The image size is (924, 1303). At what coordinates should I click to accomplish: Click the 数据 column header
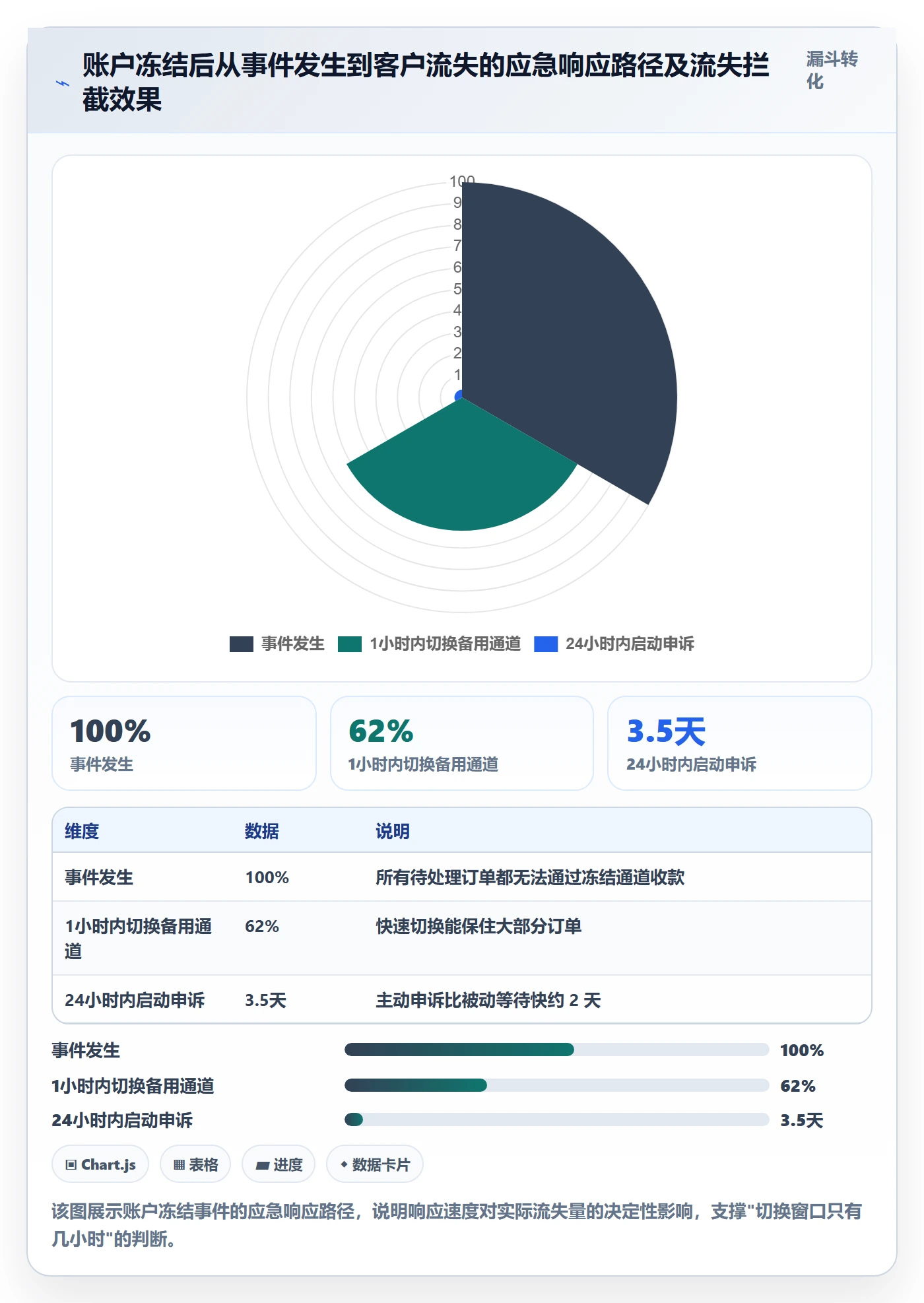point(262,831)
